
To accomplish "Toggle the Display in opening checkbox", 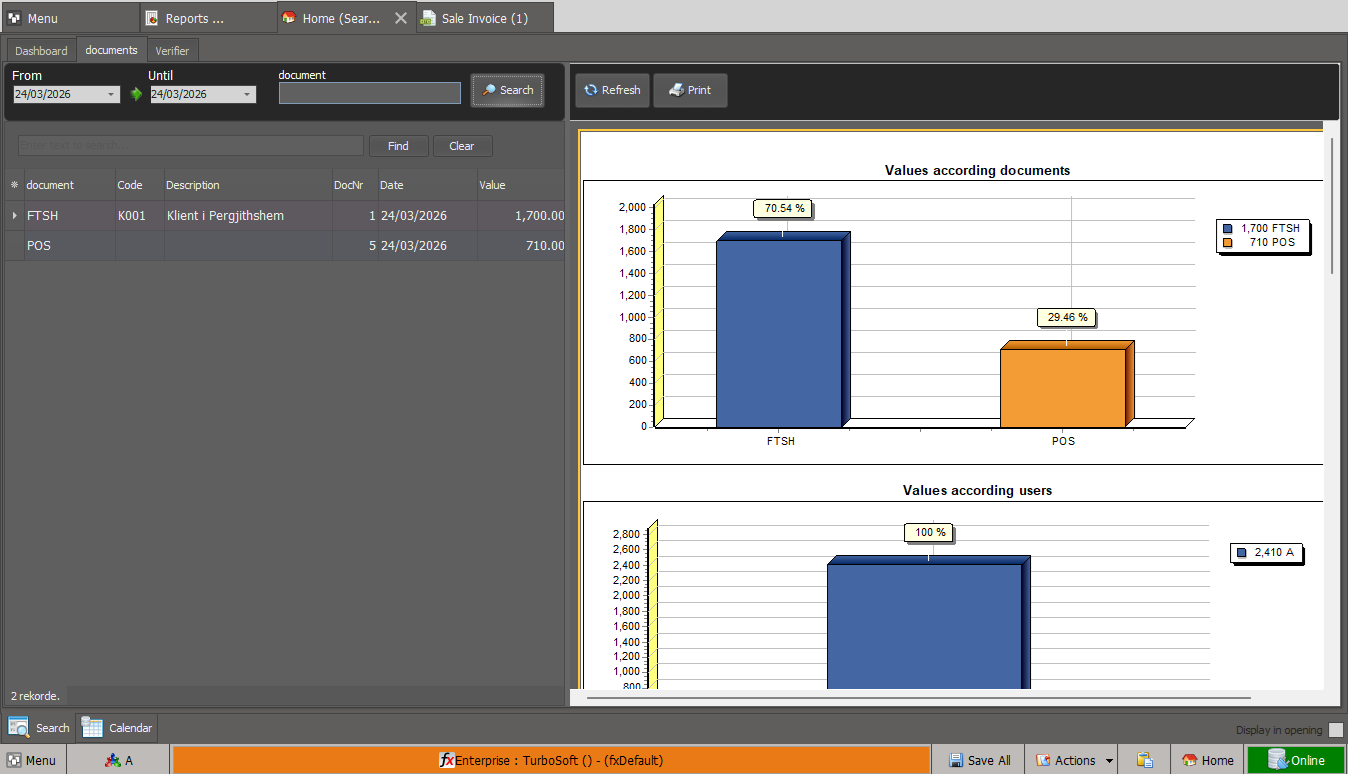I will coord(1335,730).
